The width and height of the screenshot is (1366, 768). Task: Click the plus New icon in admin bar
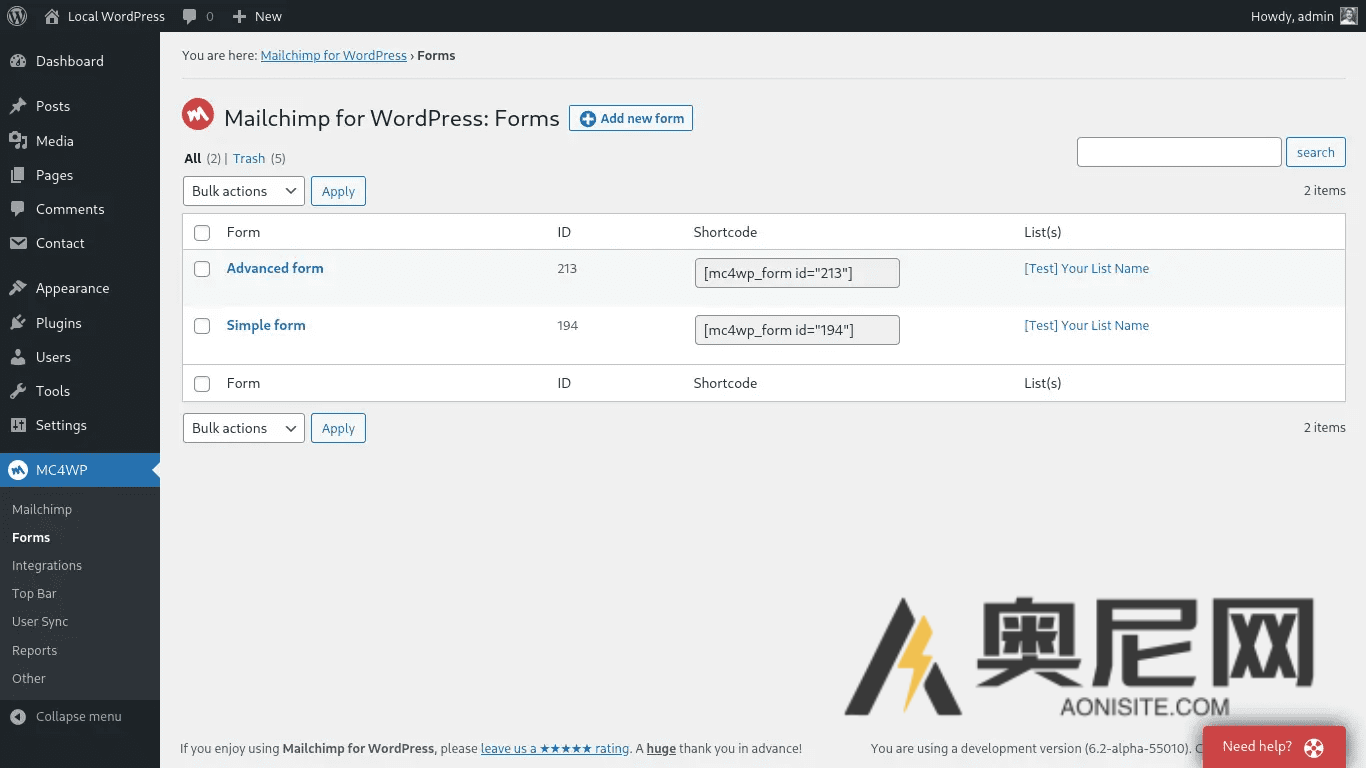click(239, 16)
